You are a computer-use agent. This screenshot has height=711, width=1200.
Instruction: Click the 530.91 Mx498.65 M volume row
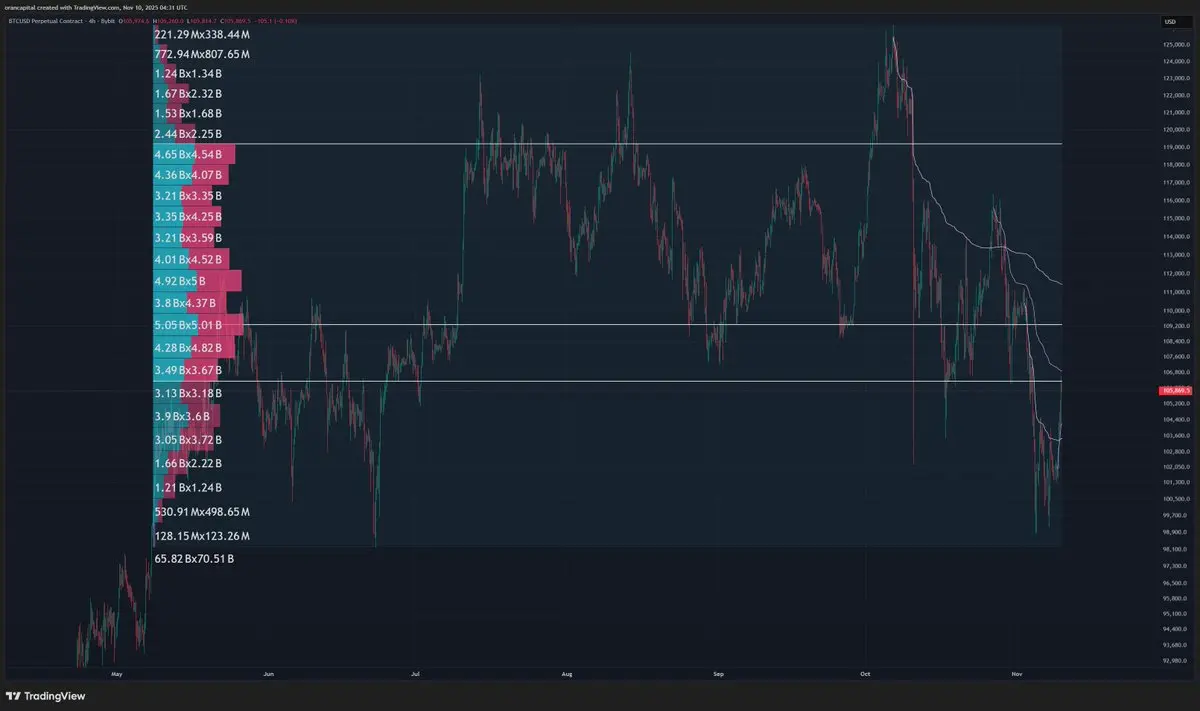(x=202, y=512)
